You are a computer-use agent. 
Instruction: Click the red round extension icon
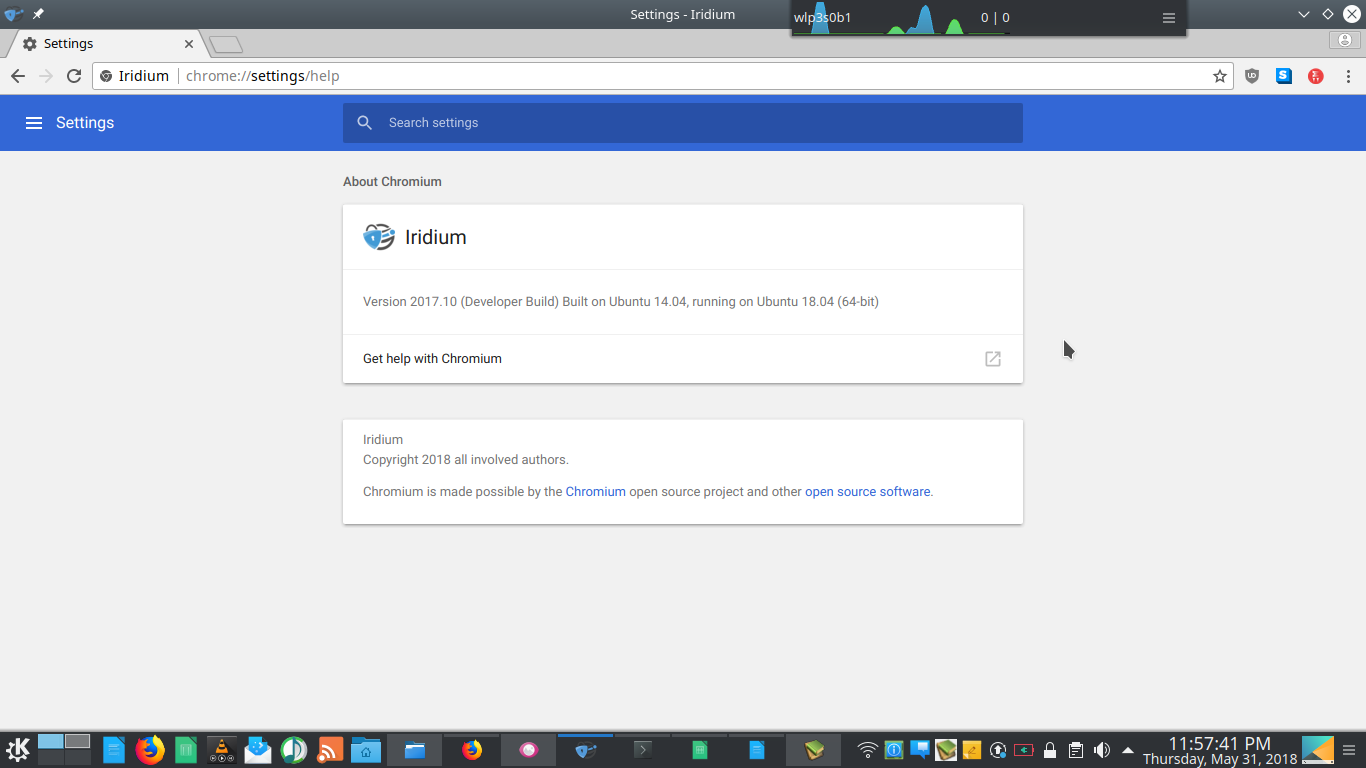click(x=1316, y=76)
